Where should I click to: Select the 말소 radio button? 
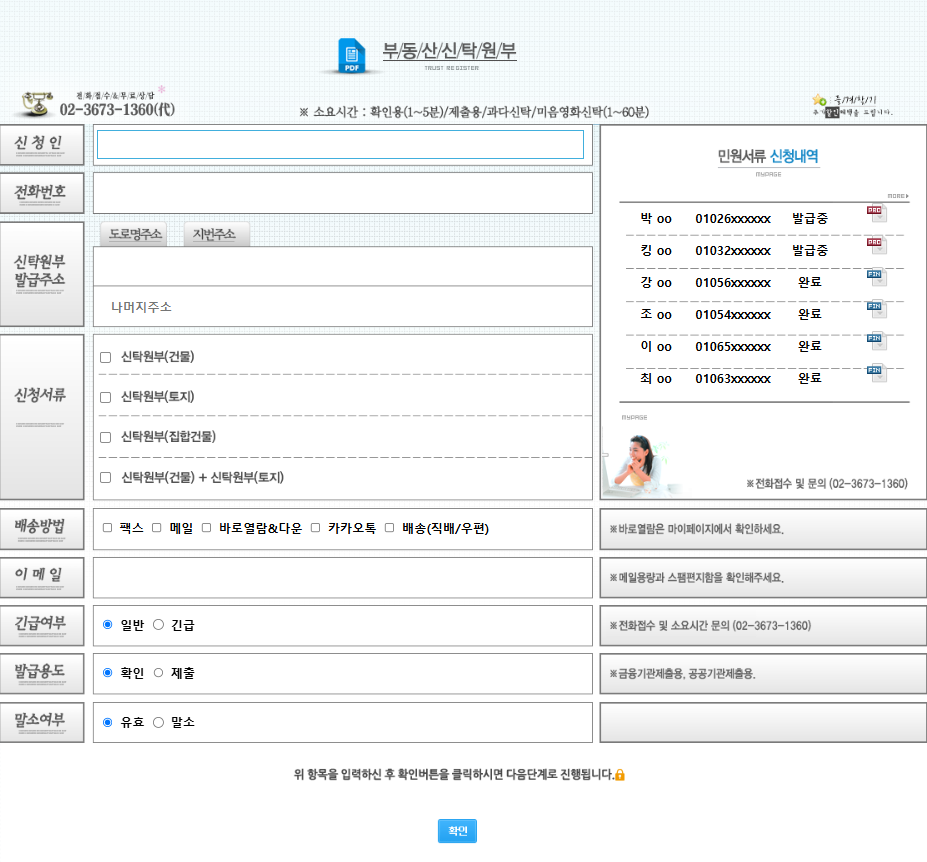click(x=158, y=722)
